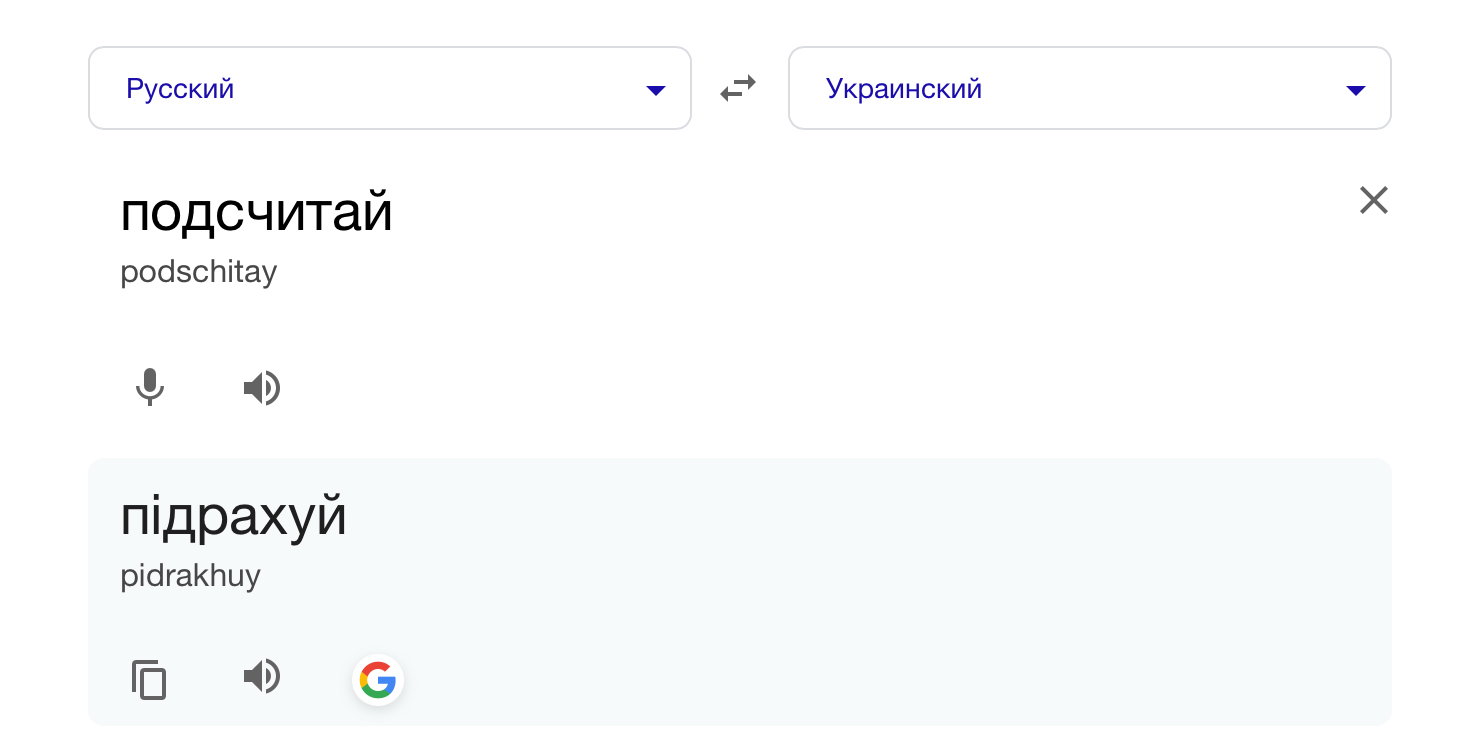Click the transliteration pidrakhuy
This screenshot has width=1470, height=746.
(x=190, y=576)
